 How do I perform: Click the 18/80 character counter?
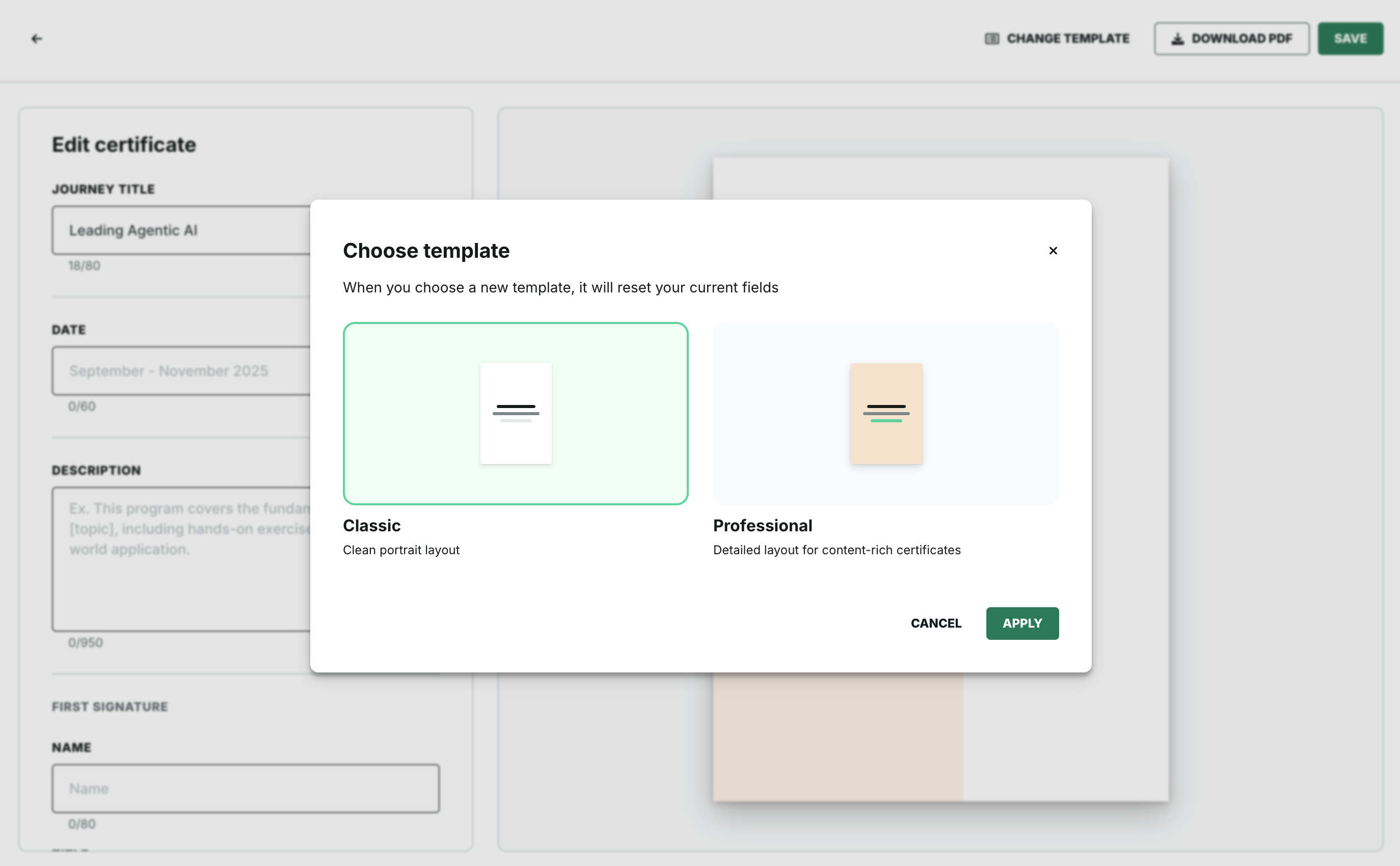click(84, 266)
